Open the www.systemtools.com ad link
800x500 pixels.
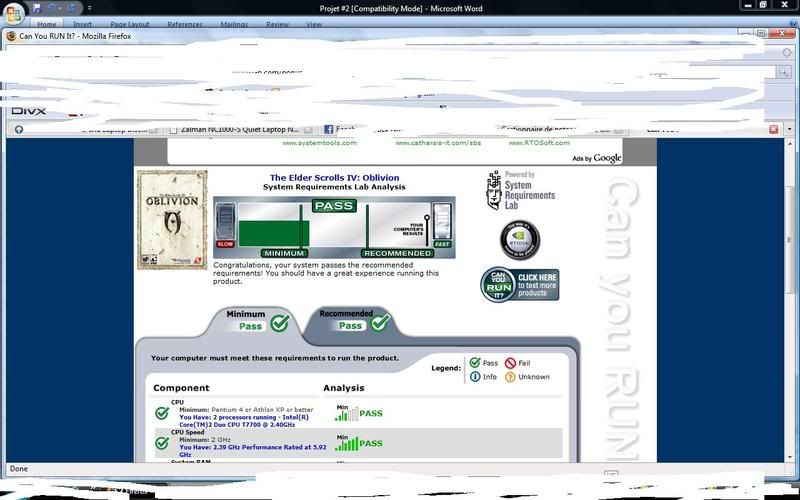point(319,143)
